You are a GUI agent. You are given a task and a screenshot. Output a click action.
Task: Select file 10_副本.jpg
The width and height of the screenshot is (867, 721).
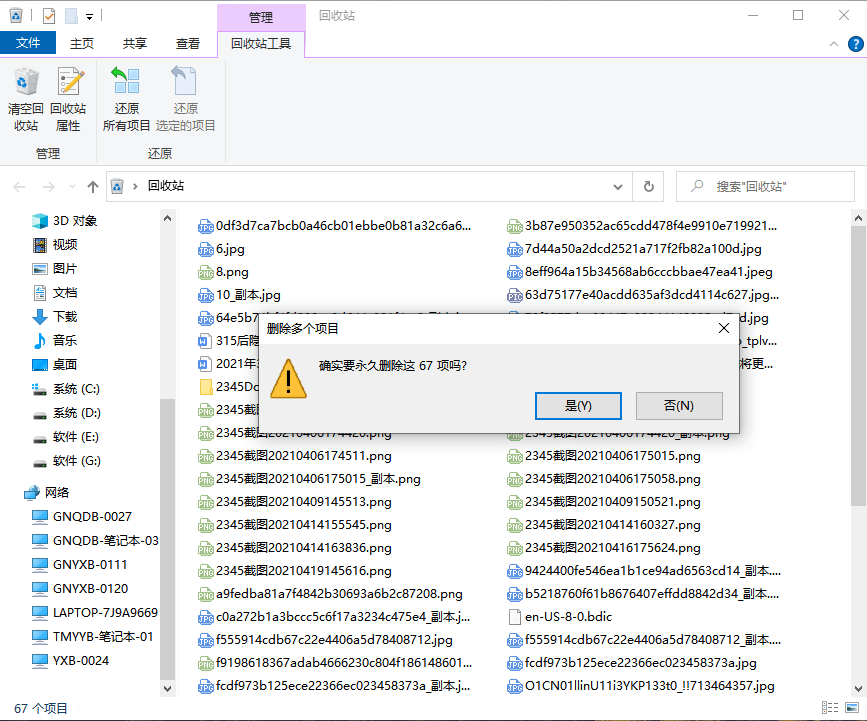click(239, 295)
